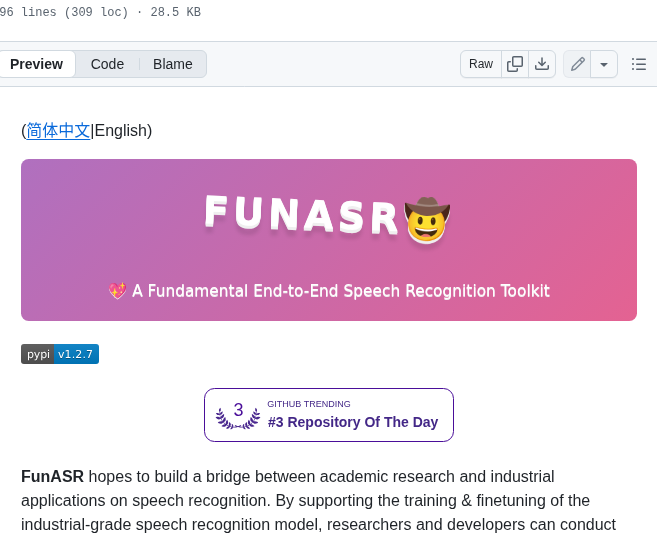
Task: Switch to the Preview tab
Action: pos(36,64)
